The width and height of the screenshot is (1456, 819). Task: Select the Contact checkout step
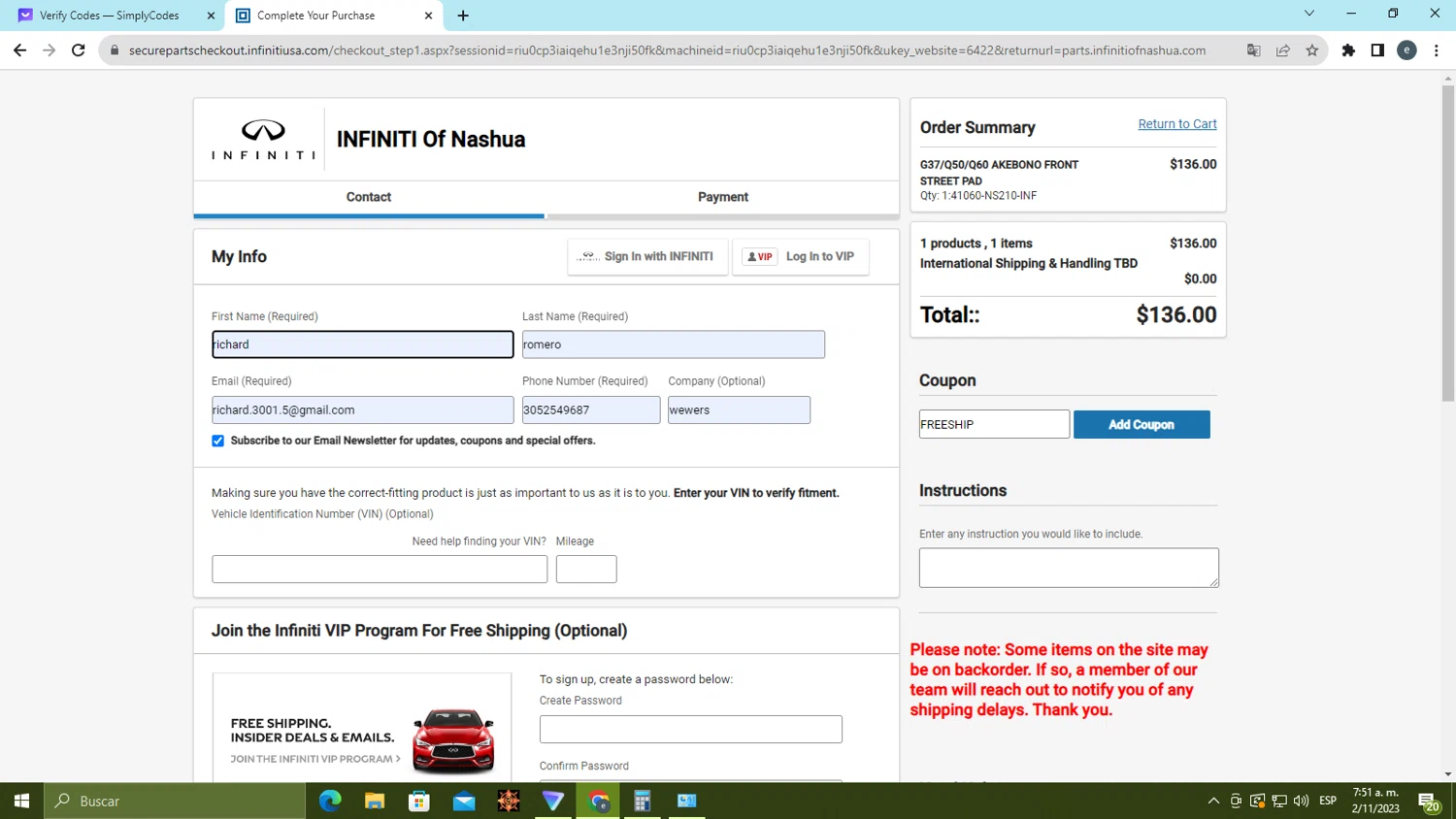[x=369, y=197]
